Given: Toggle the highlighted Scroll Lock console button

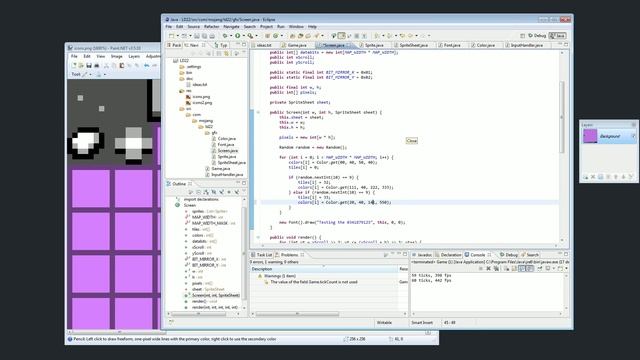Looking at the screenshot, I should coord(522,269).
